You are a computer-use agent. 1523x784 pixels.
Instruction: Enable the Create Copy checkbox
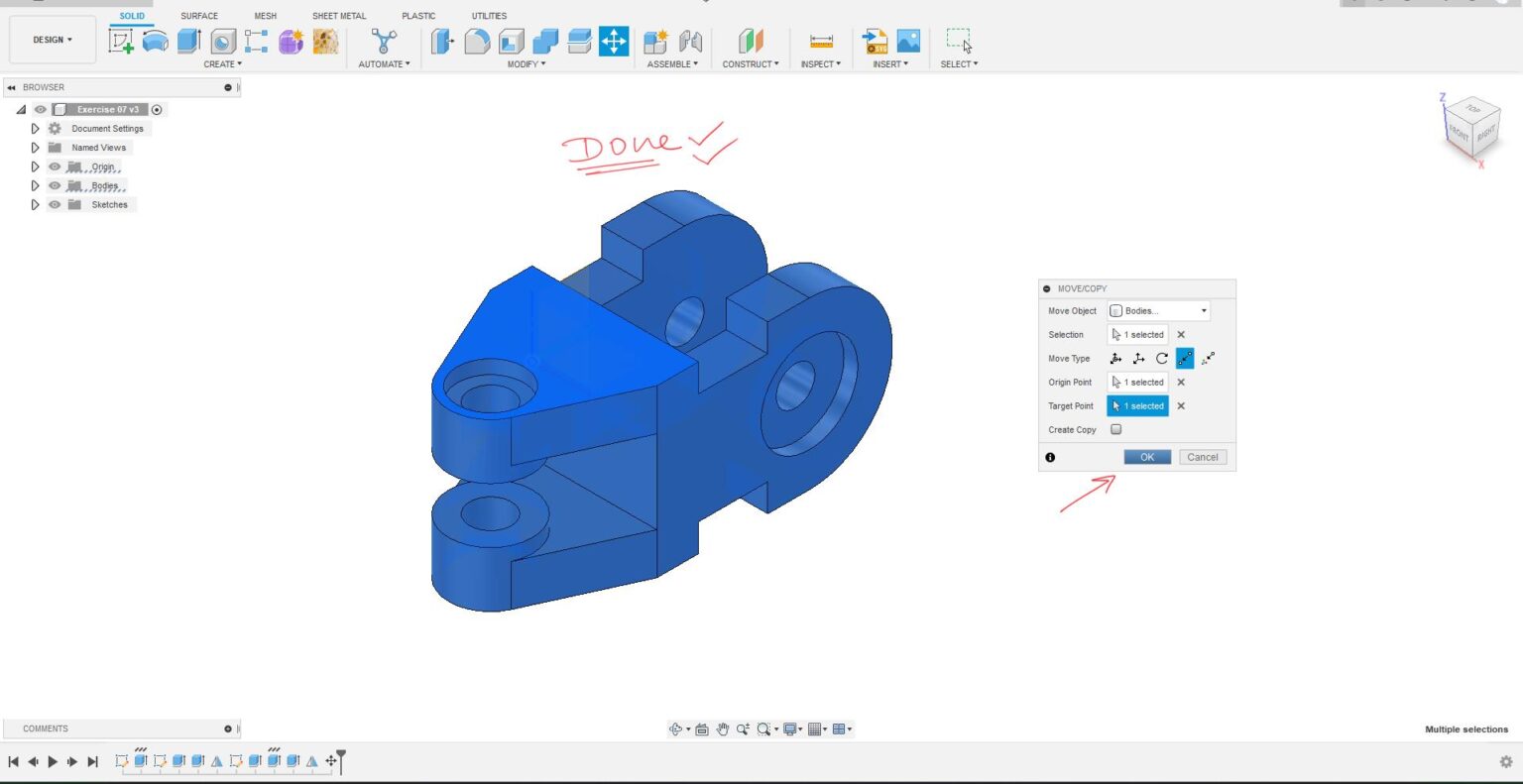[1115, 429]
